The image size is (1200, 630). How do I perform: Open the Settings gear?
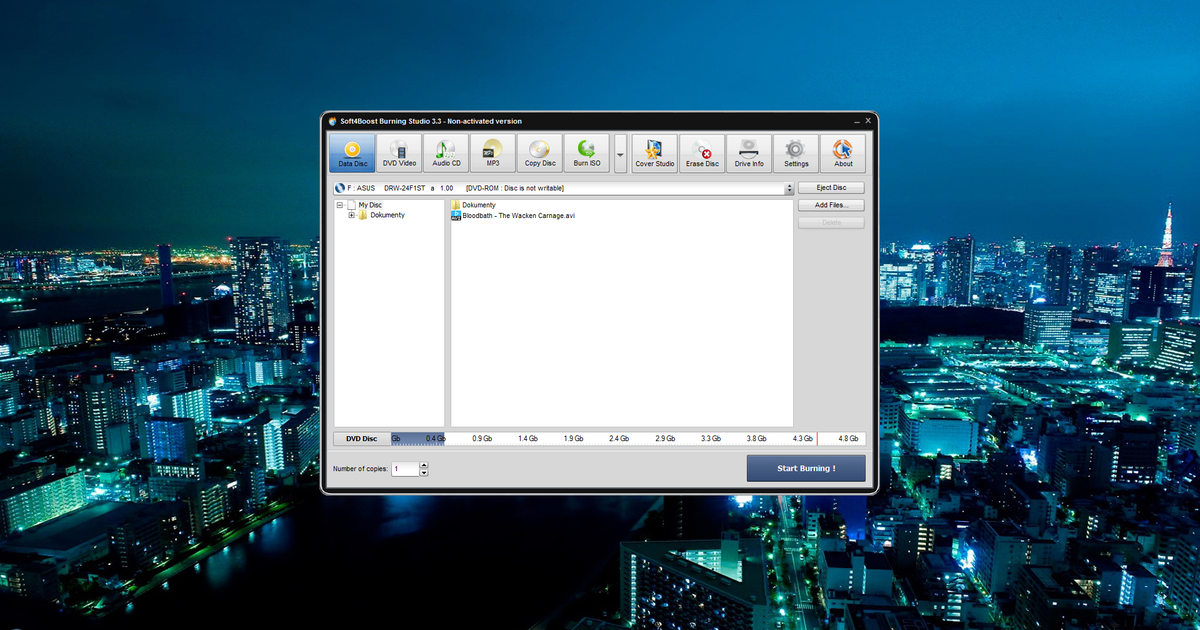coord(796,154)
